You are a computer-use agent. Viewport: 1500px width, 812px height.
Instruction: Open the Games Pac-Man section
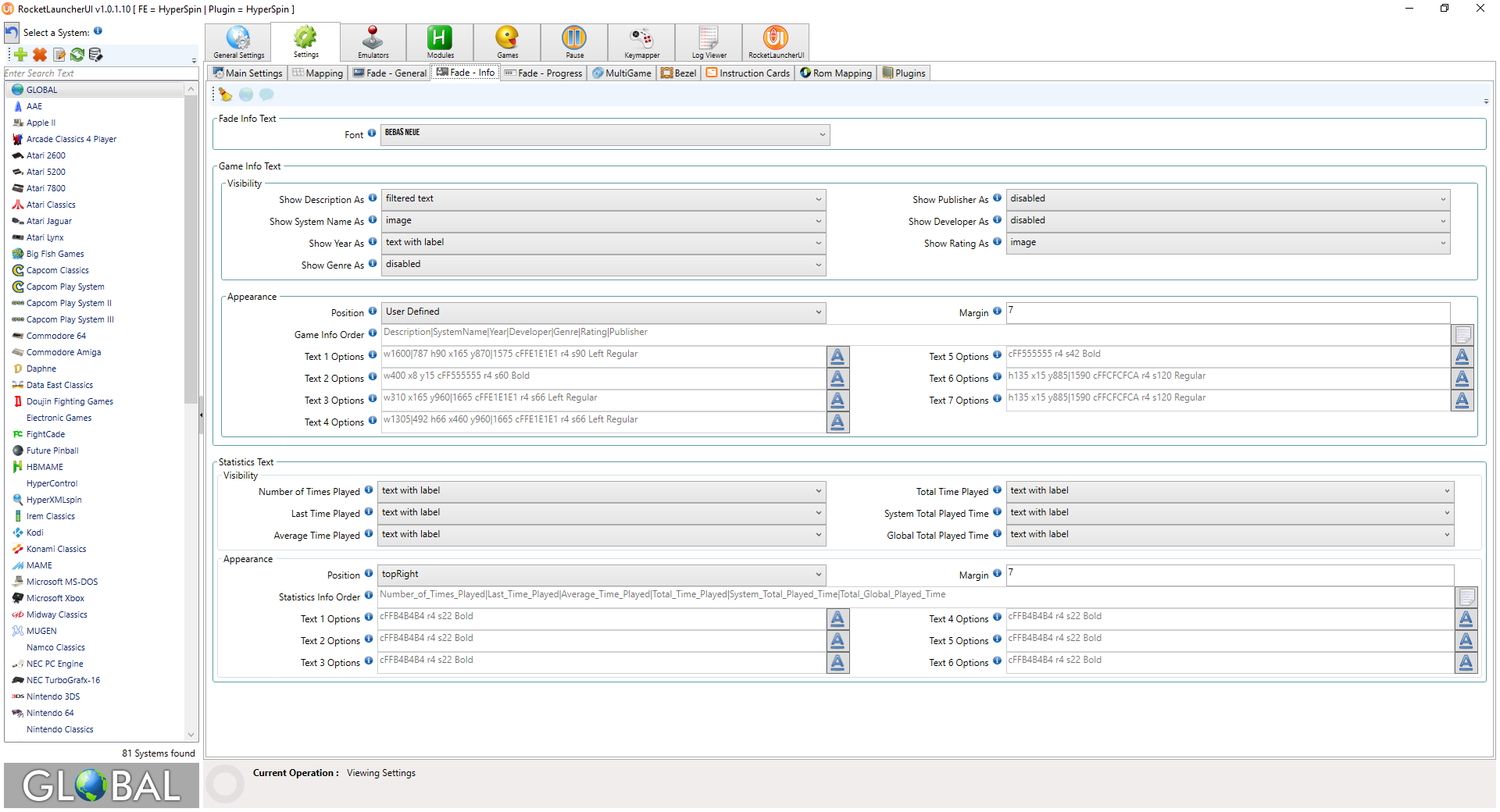507,42
